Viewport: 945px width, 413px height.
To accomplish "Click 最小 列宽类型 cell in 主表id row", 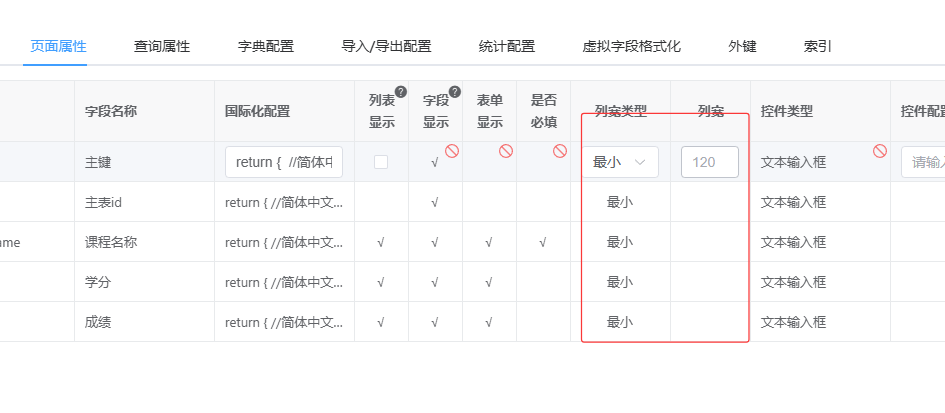I will 620,202.
